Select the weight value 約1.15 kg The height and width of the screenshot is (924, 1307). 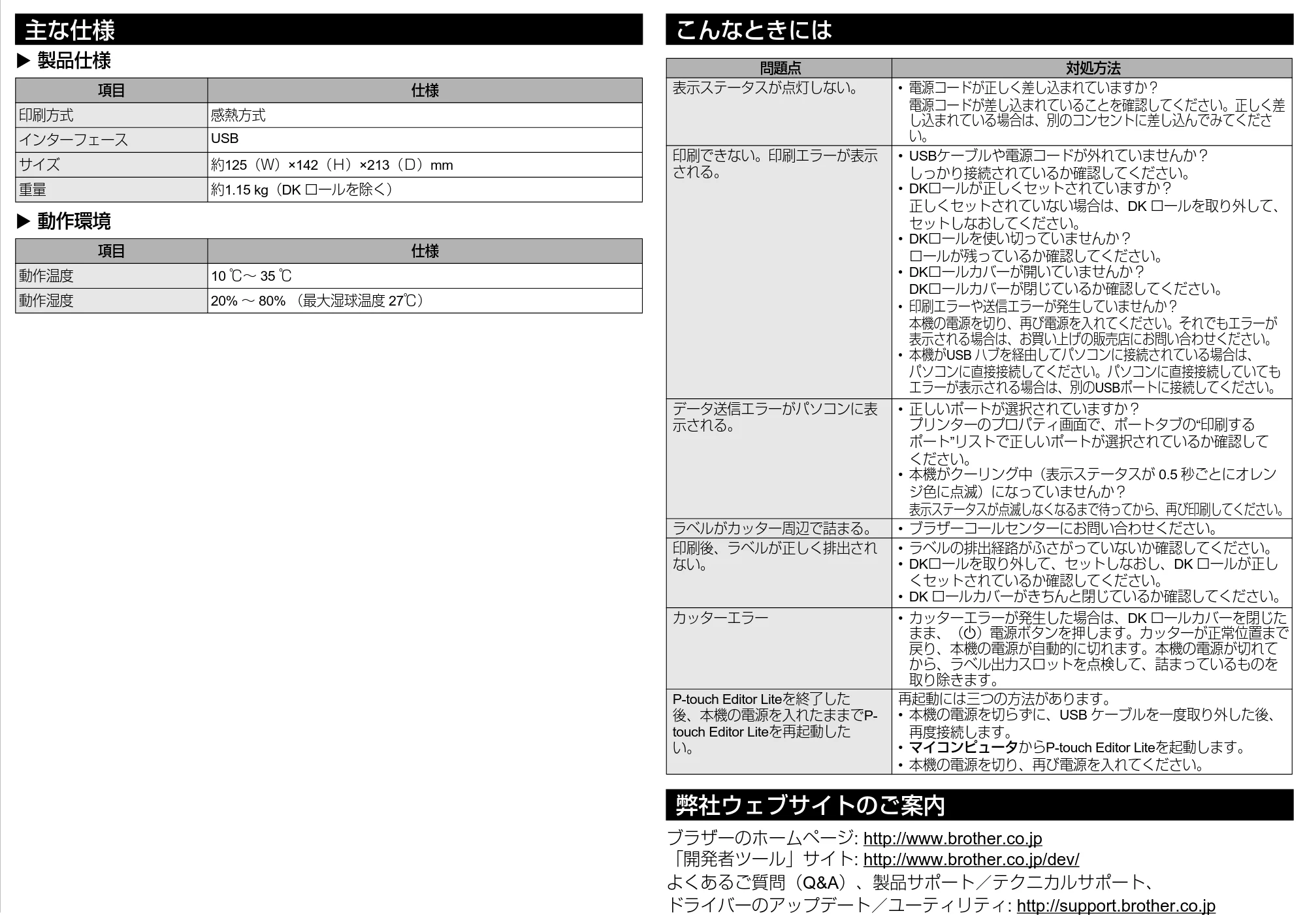[x=425, y=189]
